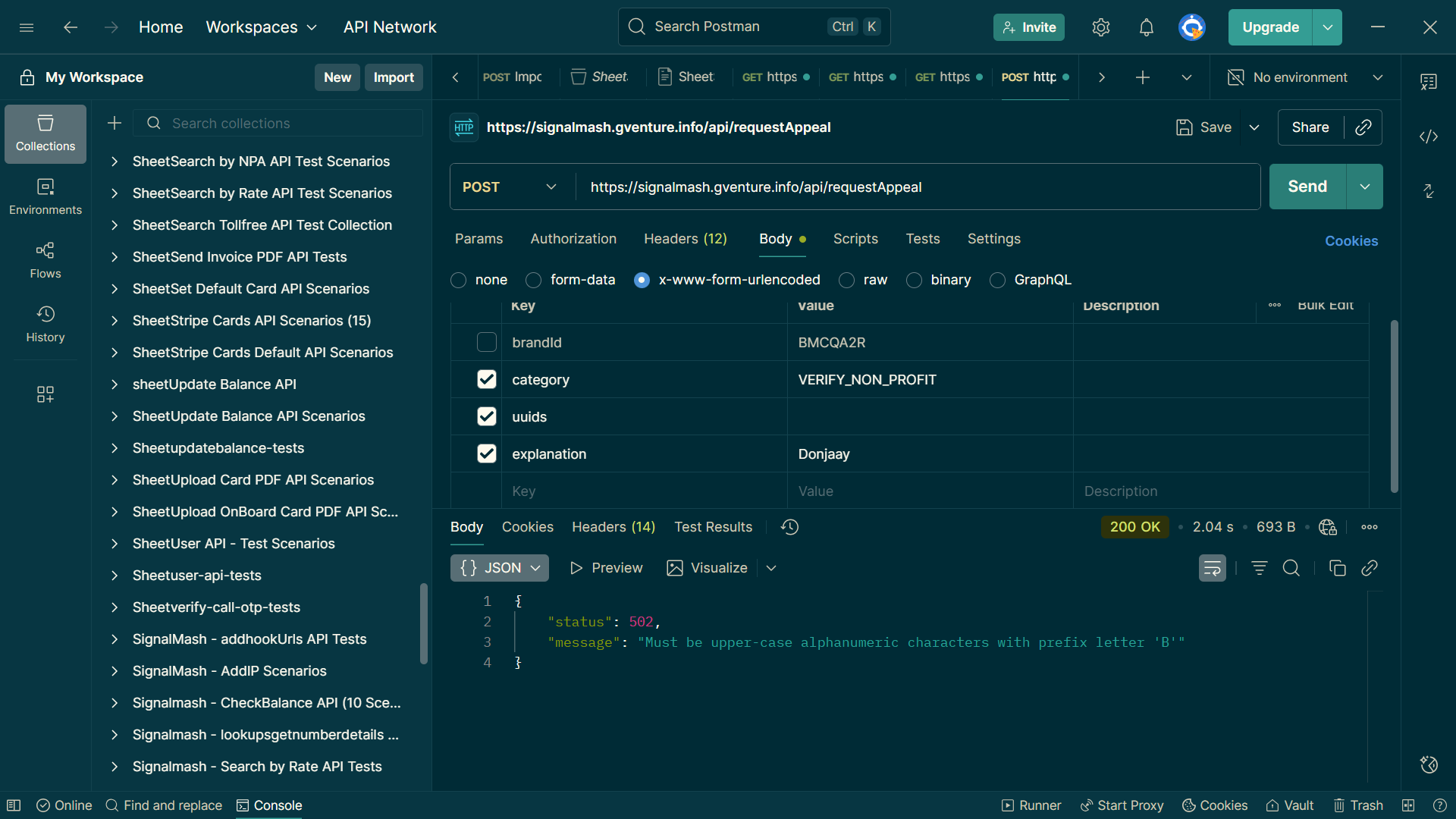Uncheck the explanation parameter checkbox
1456x819 pixels.
coord(486,453)
